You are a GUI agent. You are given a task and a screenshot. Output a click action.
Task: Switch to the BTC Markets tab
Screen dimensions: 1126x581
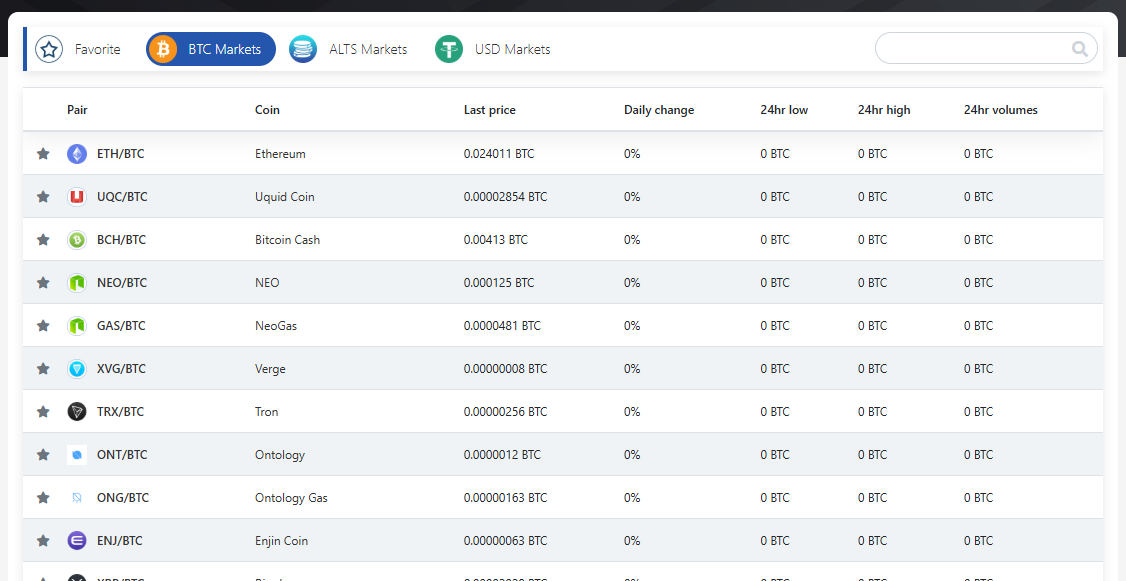211,50
